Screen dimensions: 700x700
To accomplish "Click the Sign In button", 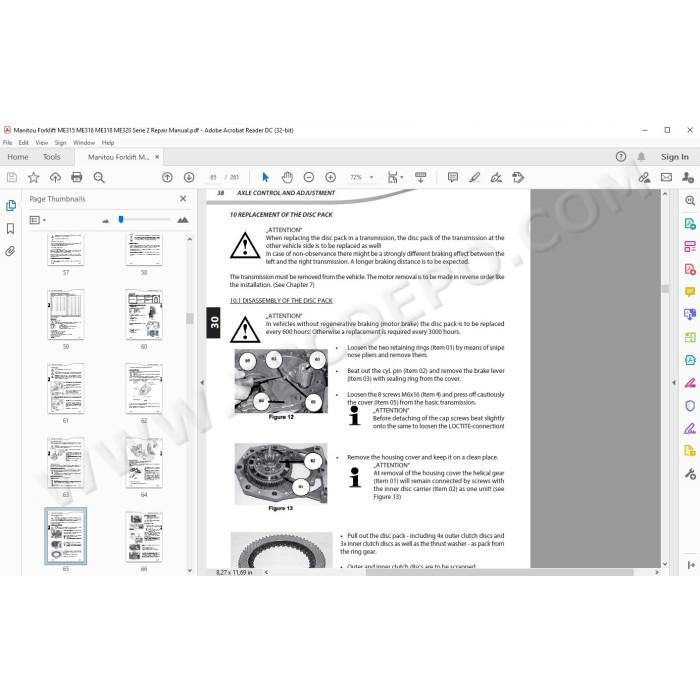I will (x=675, y=157).
